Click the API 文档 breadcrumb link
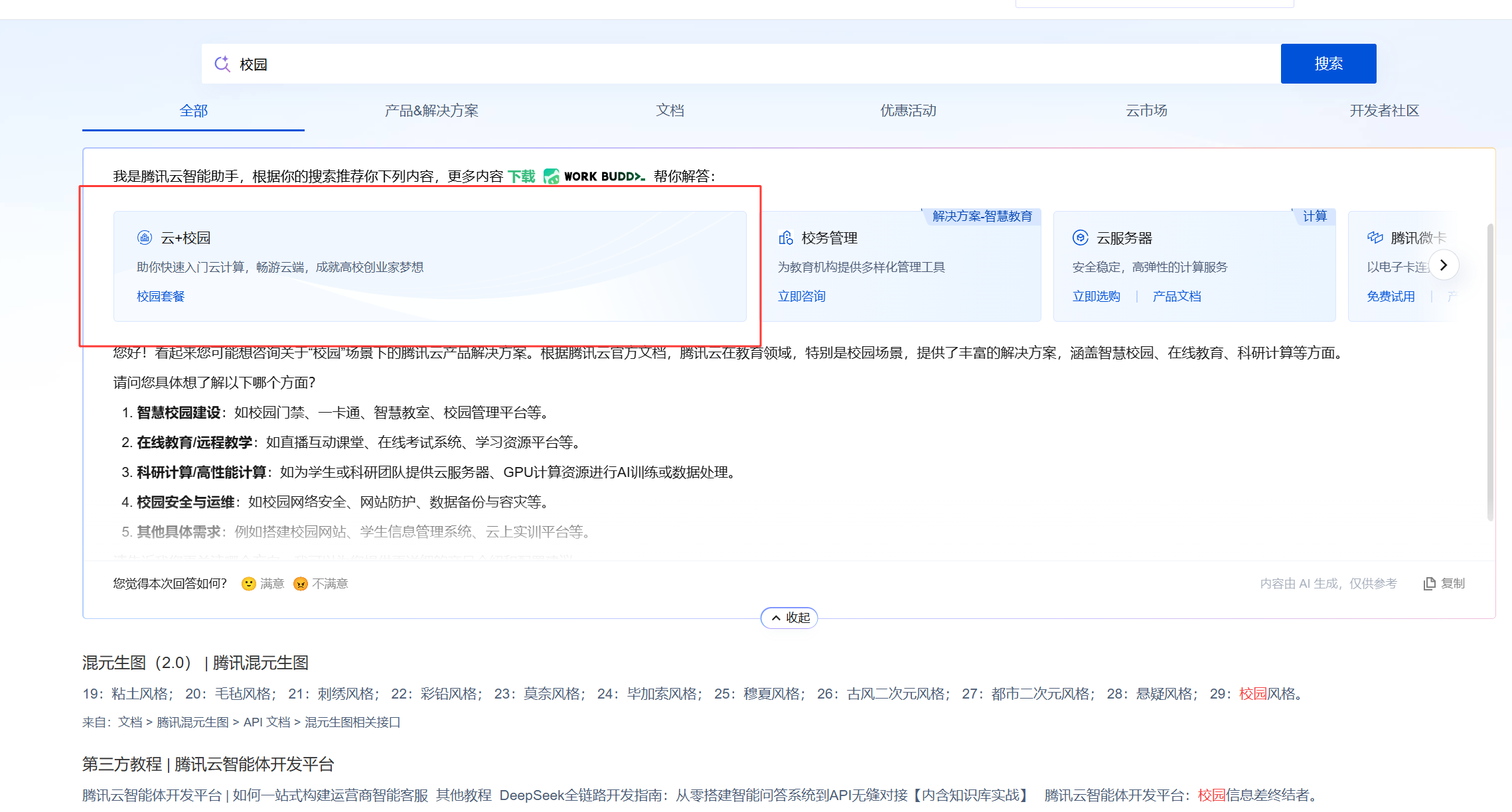The width and height of the screenshot is (1512, 812). click(x=267, y=722)
